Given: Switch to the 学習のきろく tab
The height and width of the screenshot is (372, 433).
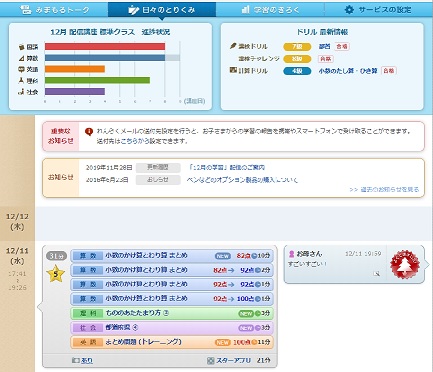Looking at the screenshot, I should point(270,9).
